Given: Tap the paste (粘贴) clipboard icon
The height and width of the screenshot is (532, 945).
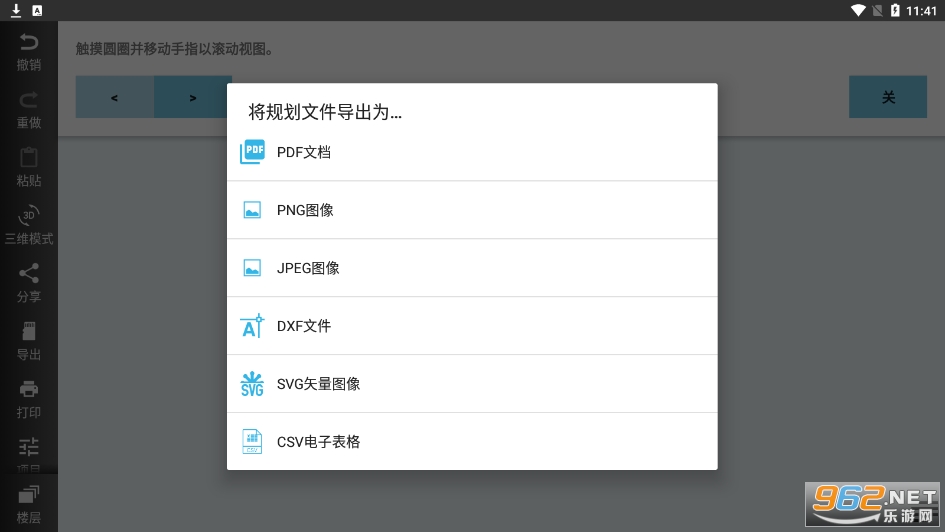Looking at the screenshot, I should coord(29,158).
